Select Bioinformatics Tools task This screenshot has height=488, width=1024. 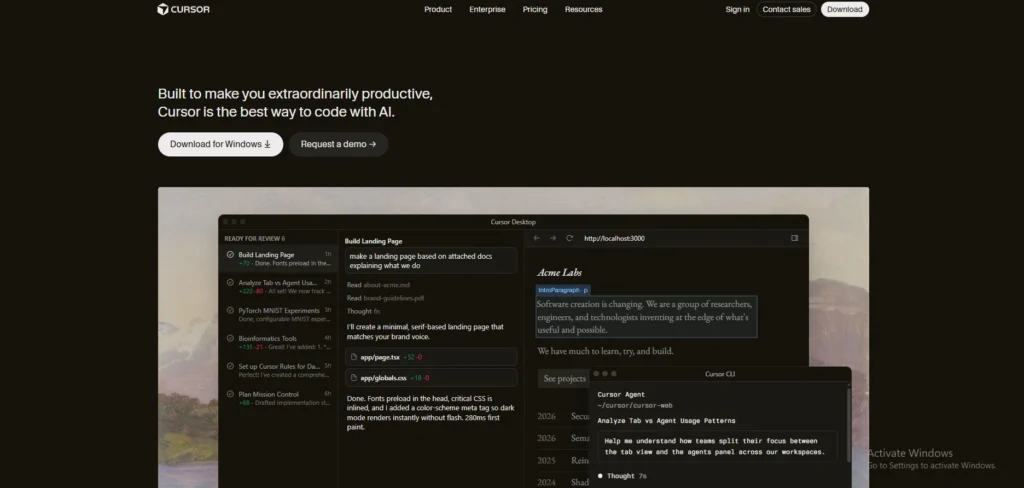point(279,342)
